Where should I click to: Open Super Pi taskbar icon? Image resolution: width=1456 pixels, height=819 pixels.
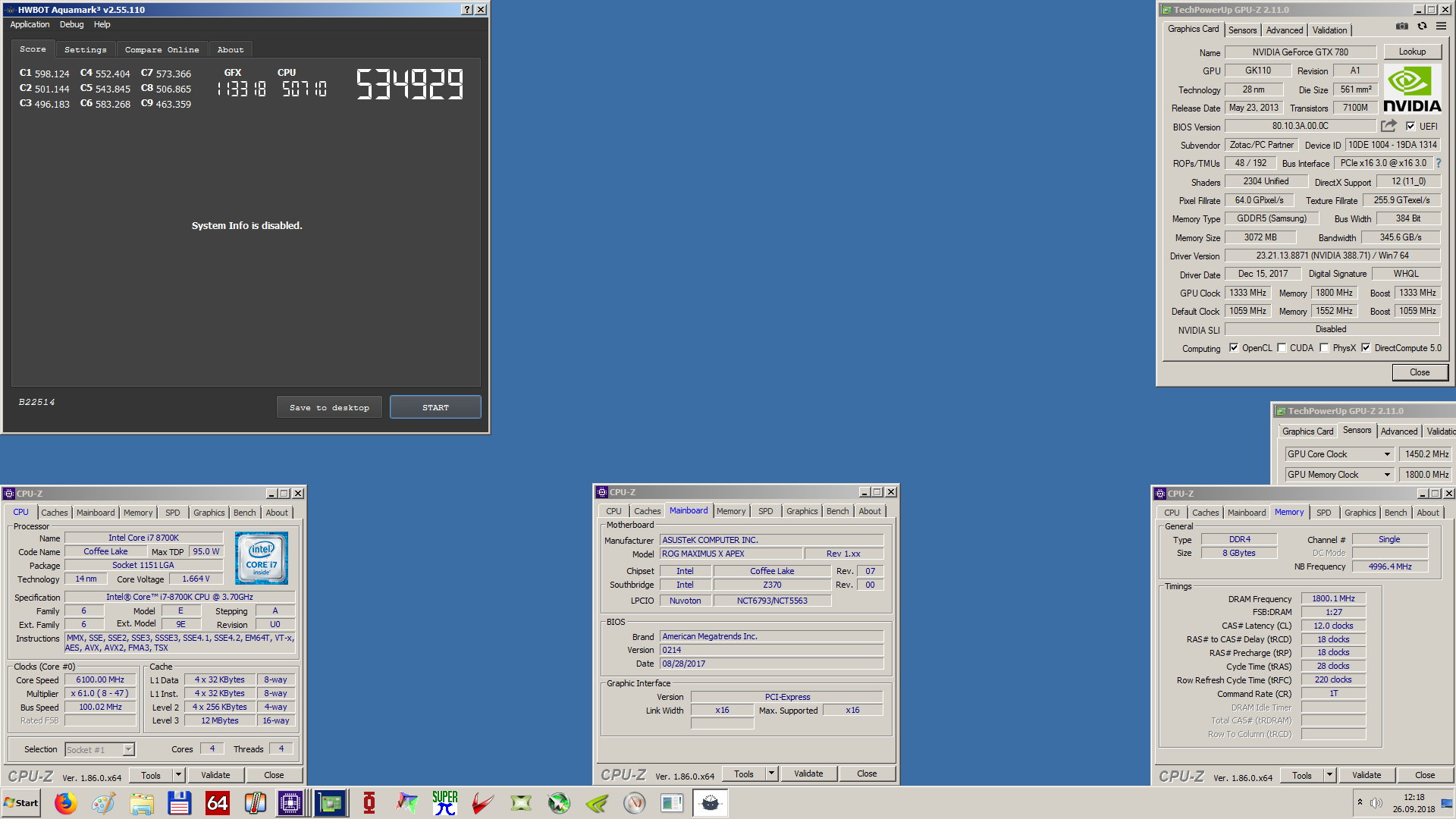(445, 803)
